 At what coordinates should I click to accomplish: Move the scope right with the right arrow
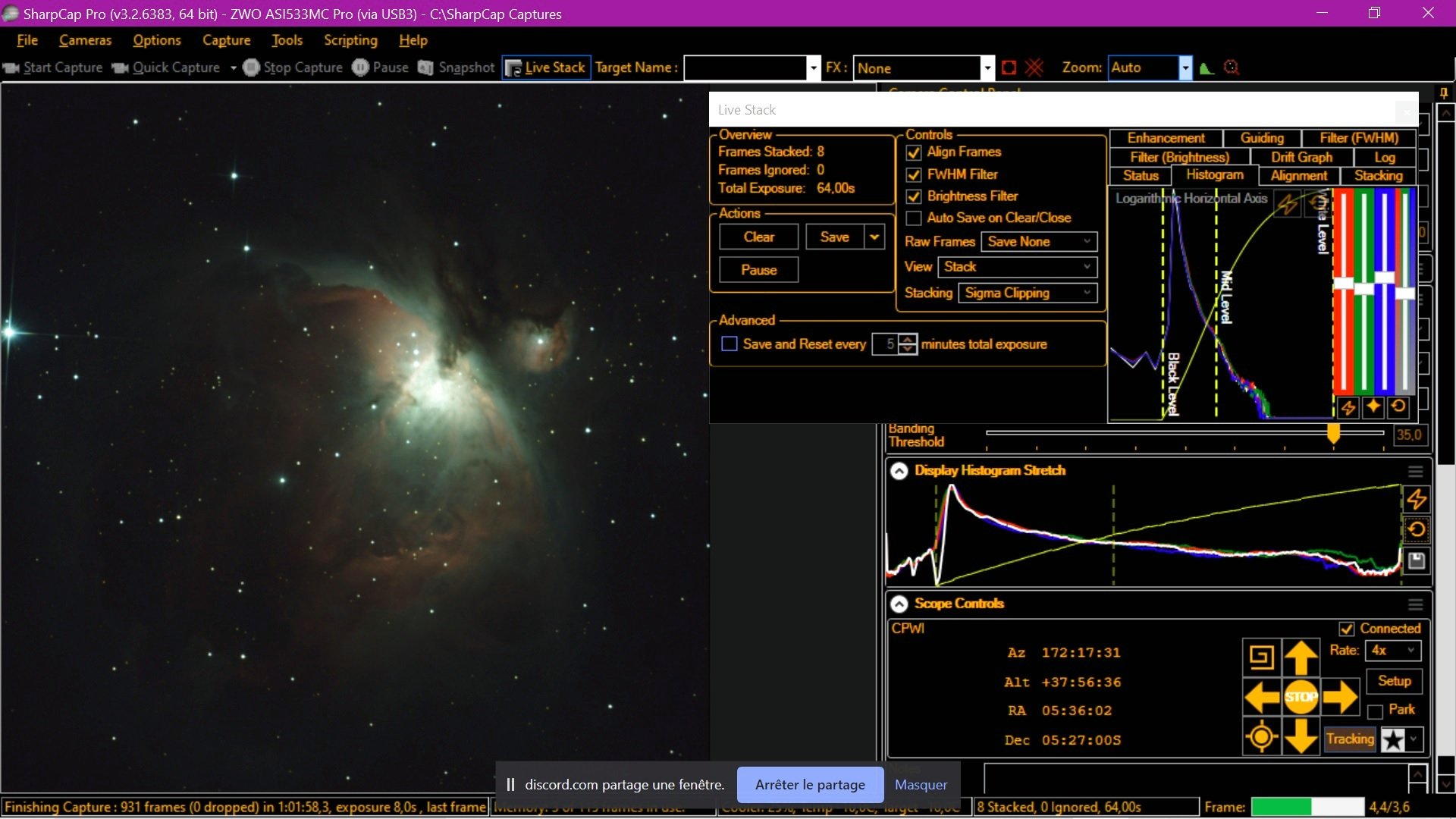click(x=1340, y=697)
